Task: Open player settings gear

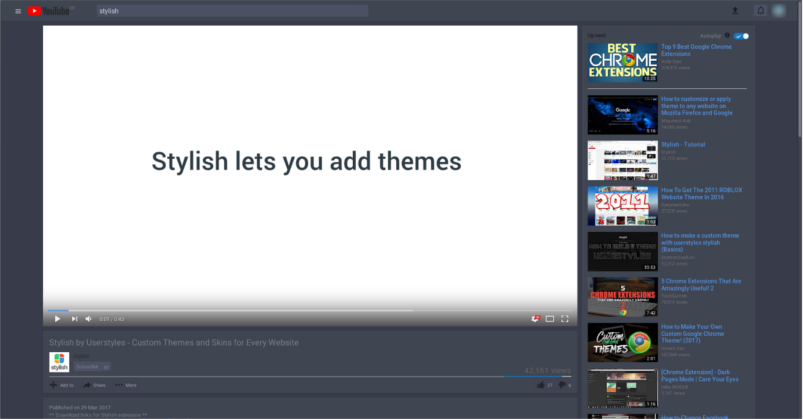Action: [535, 319]
